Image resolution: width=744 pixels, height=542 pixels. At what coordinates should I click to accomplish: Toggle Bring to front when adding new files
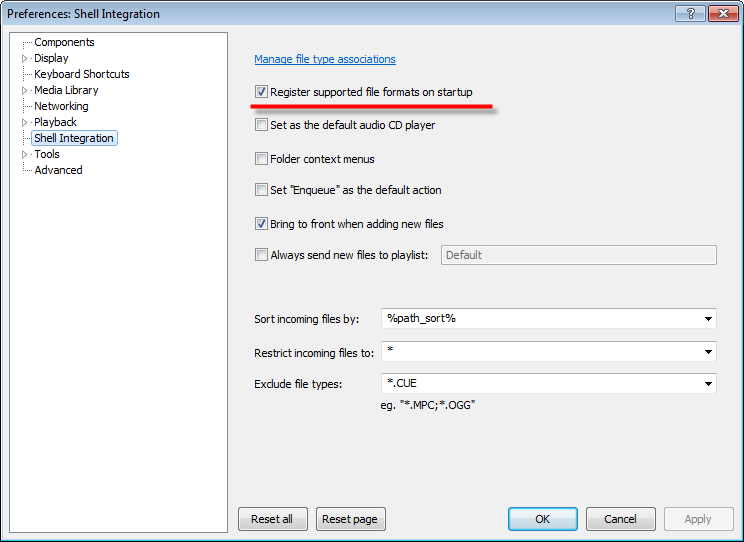(x=262, y=224)
